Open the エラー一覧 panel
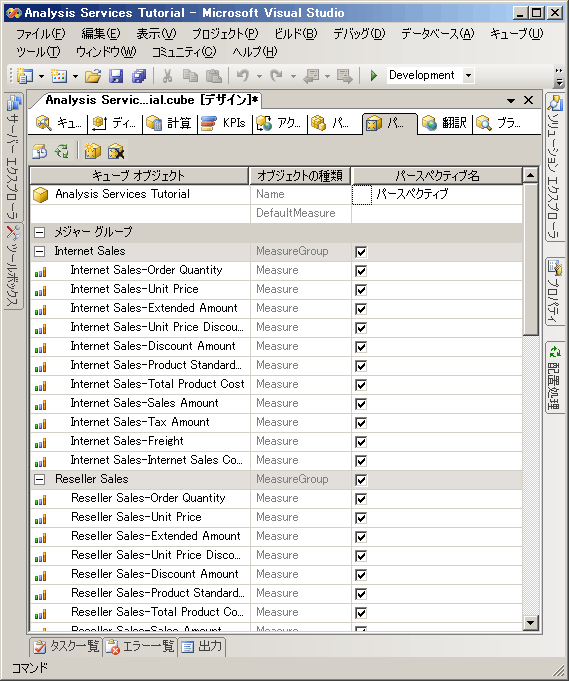Viewport: 569px width, 681px height. click(140, 647)
